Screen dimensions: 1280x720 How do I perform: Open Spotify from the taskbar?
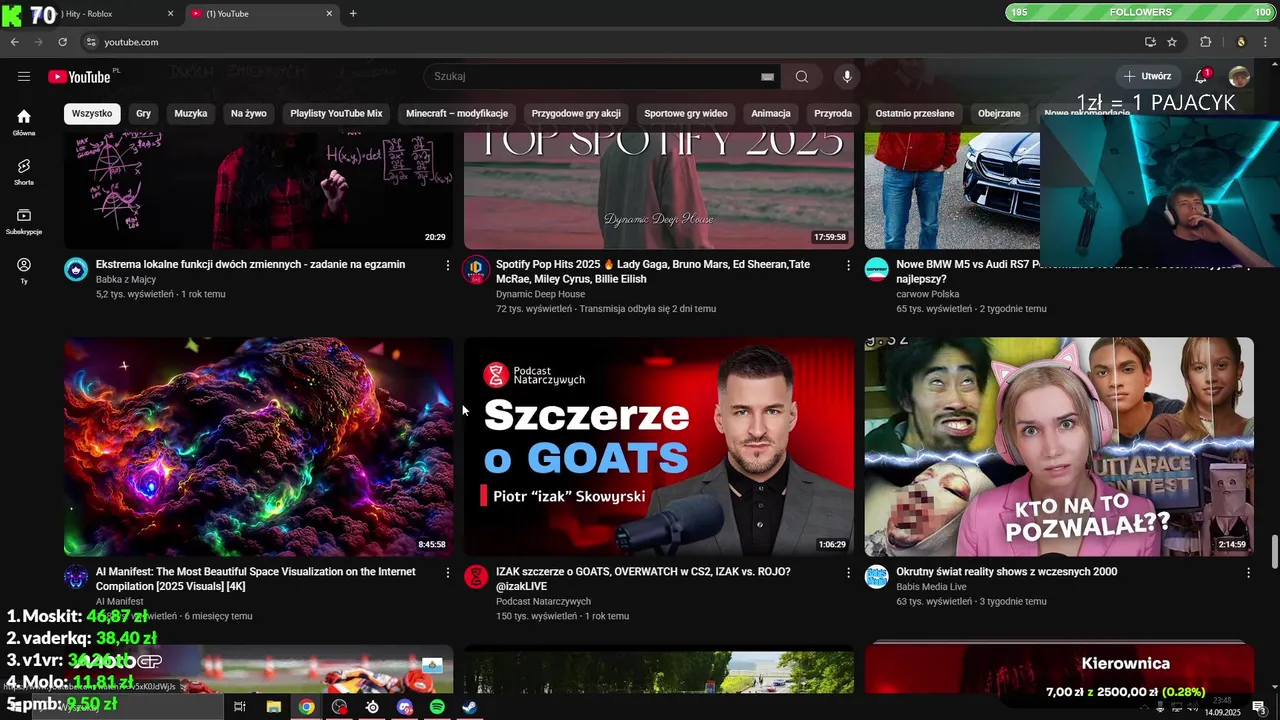[x=437, y=707]
